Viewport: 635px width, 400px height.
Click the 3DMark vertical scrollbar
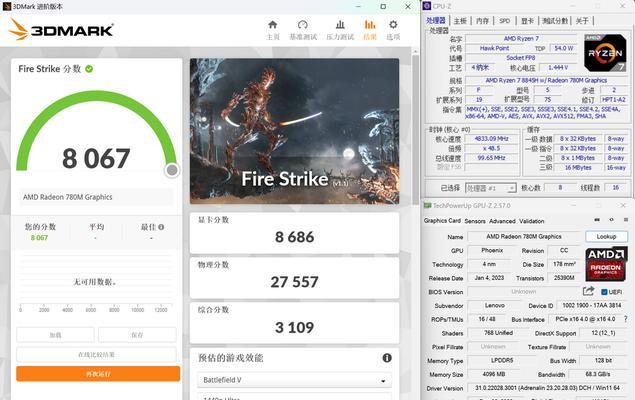(415, 130)
